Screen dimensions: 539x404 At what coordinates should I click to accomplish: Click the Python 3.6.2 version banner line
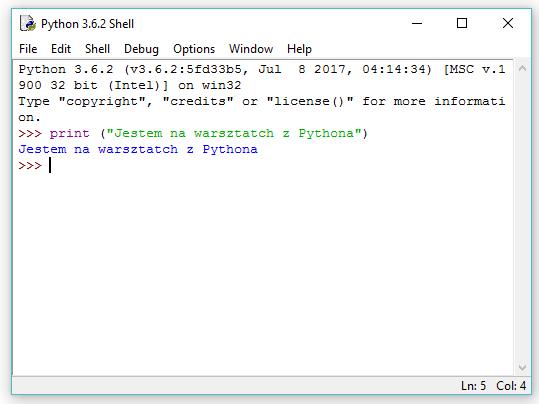pyautogui.click(x=262, y=69)
